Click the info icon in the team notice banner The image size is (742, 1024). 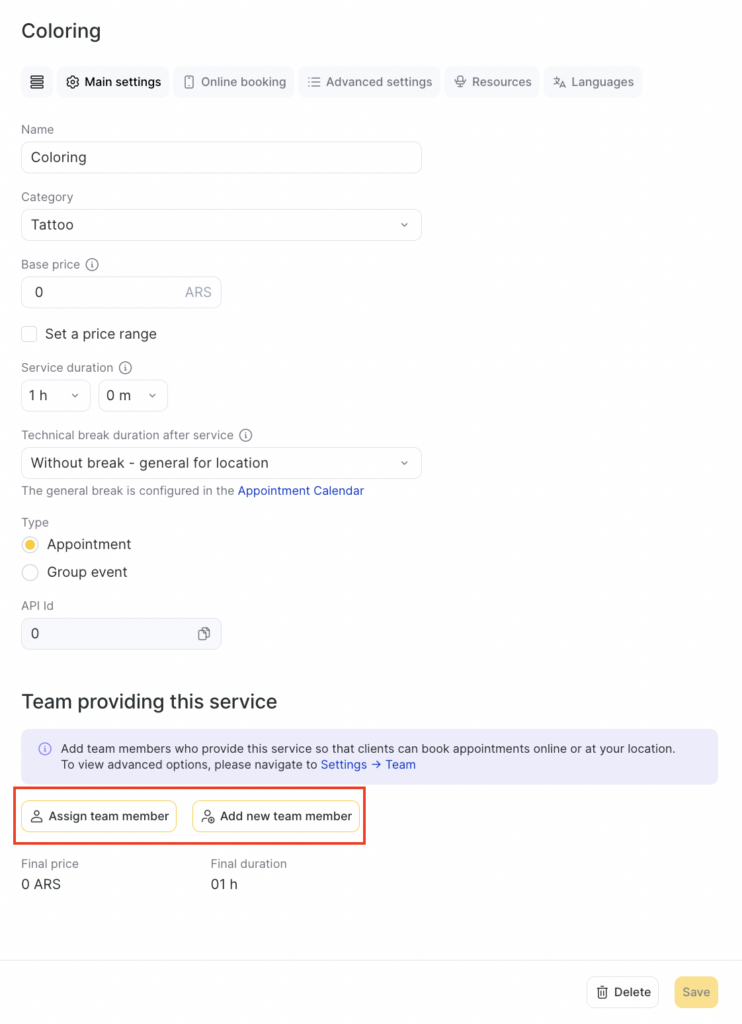(x=45, y=749)
